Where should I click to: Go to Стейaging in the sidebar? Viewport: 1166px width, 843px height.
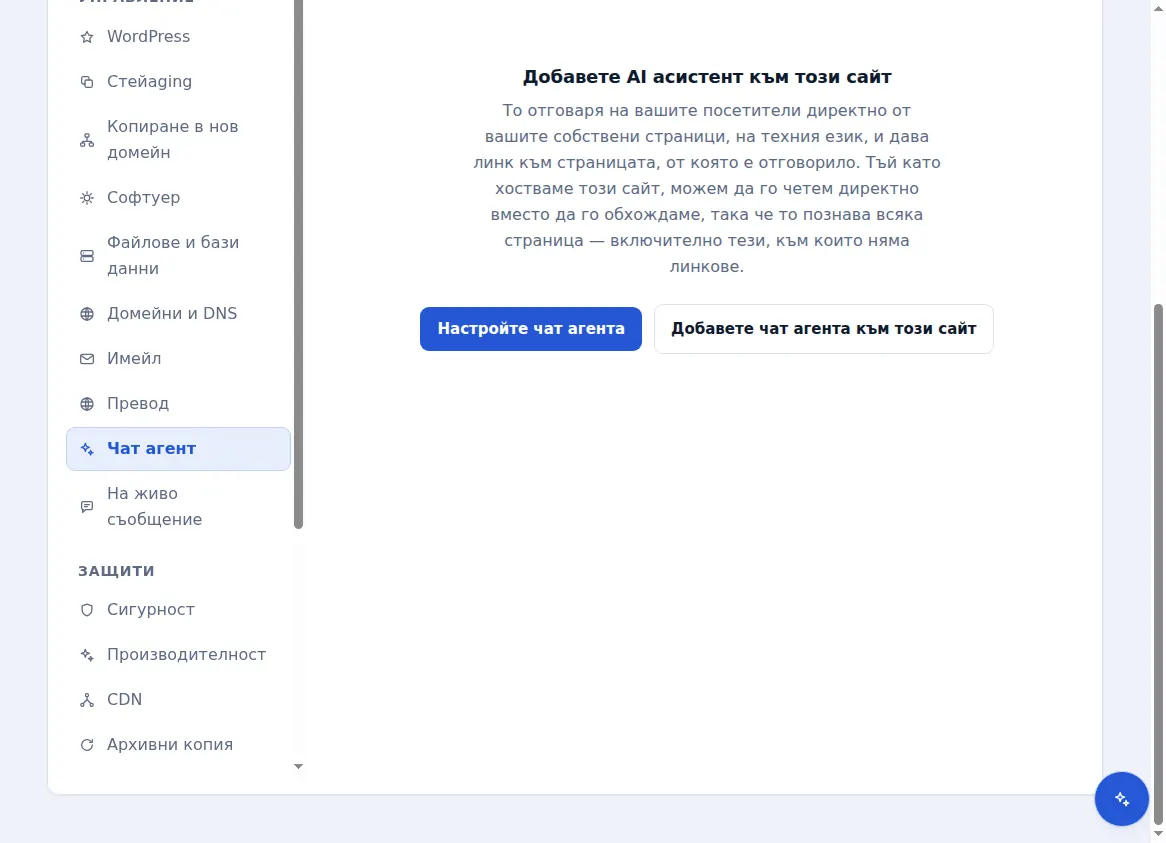tap(178, 82)
